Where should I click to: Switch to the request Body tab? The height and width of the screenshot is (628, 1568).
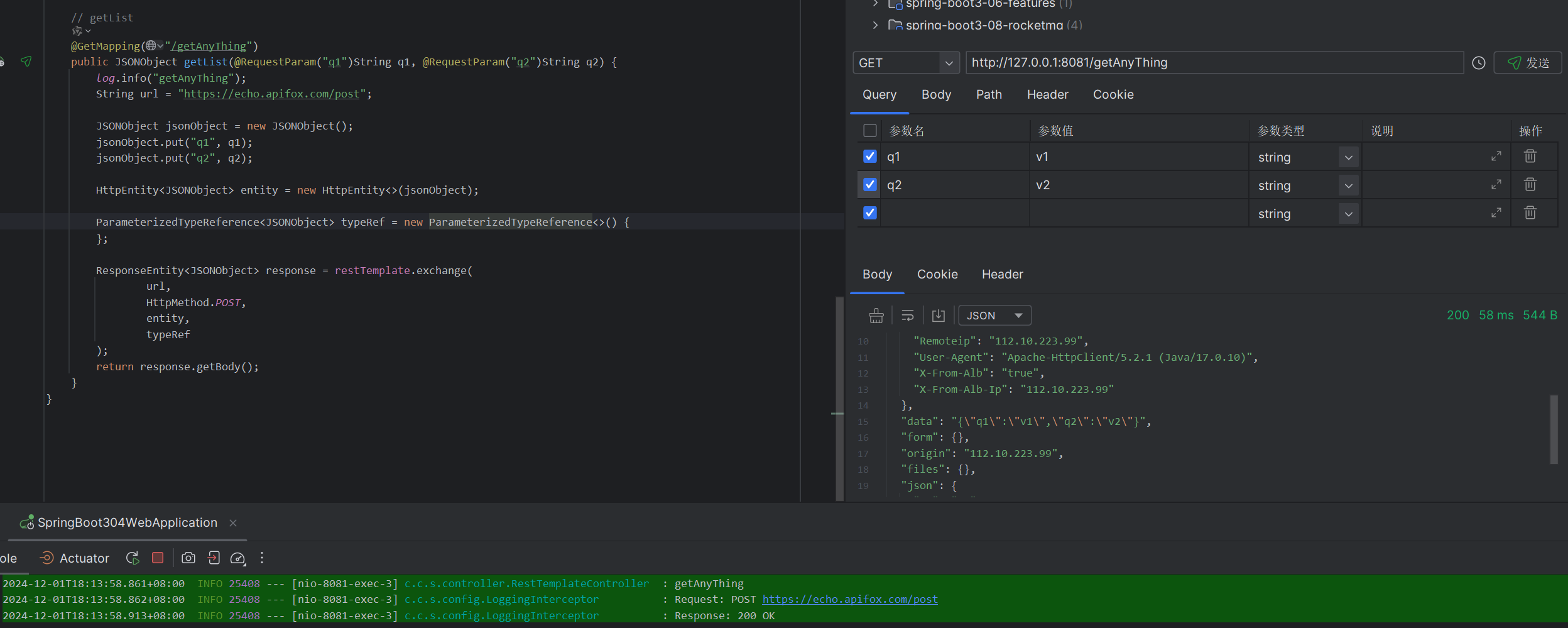click(x=936, y=94)
